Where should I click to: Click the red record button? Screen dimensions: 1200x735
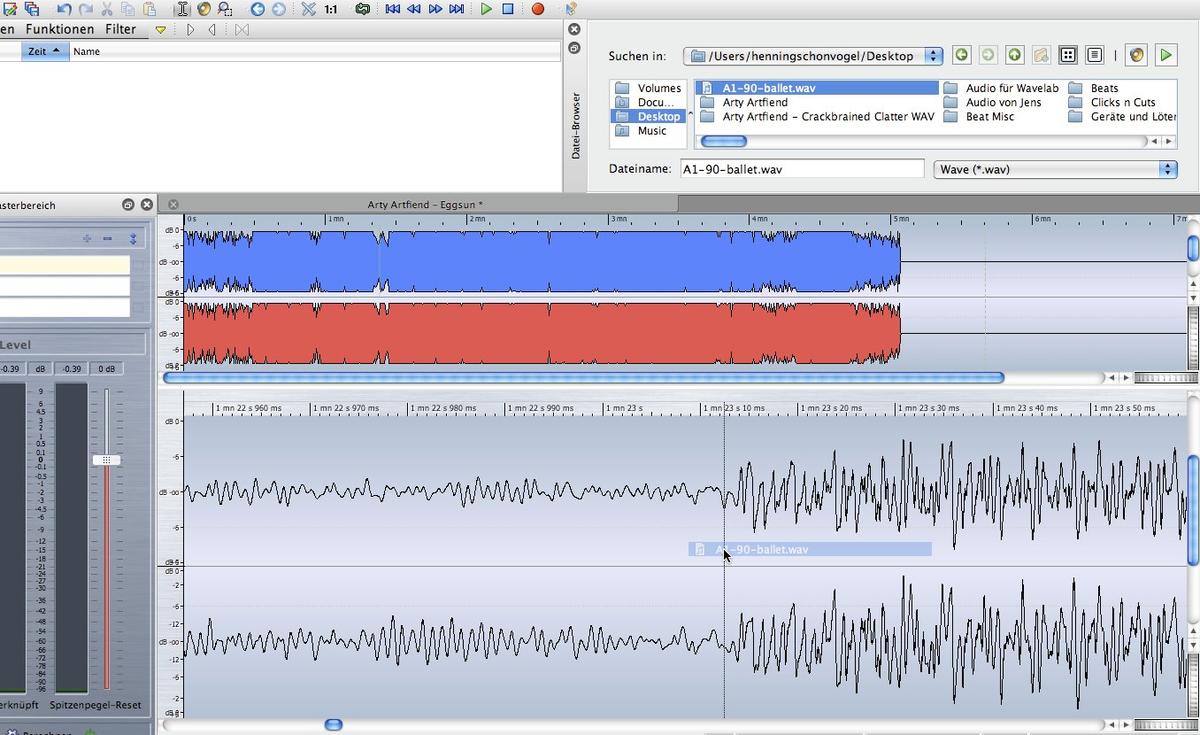point(538,9)
